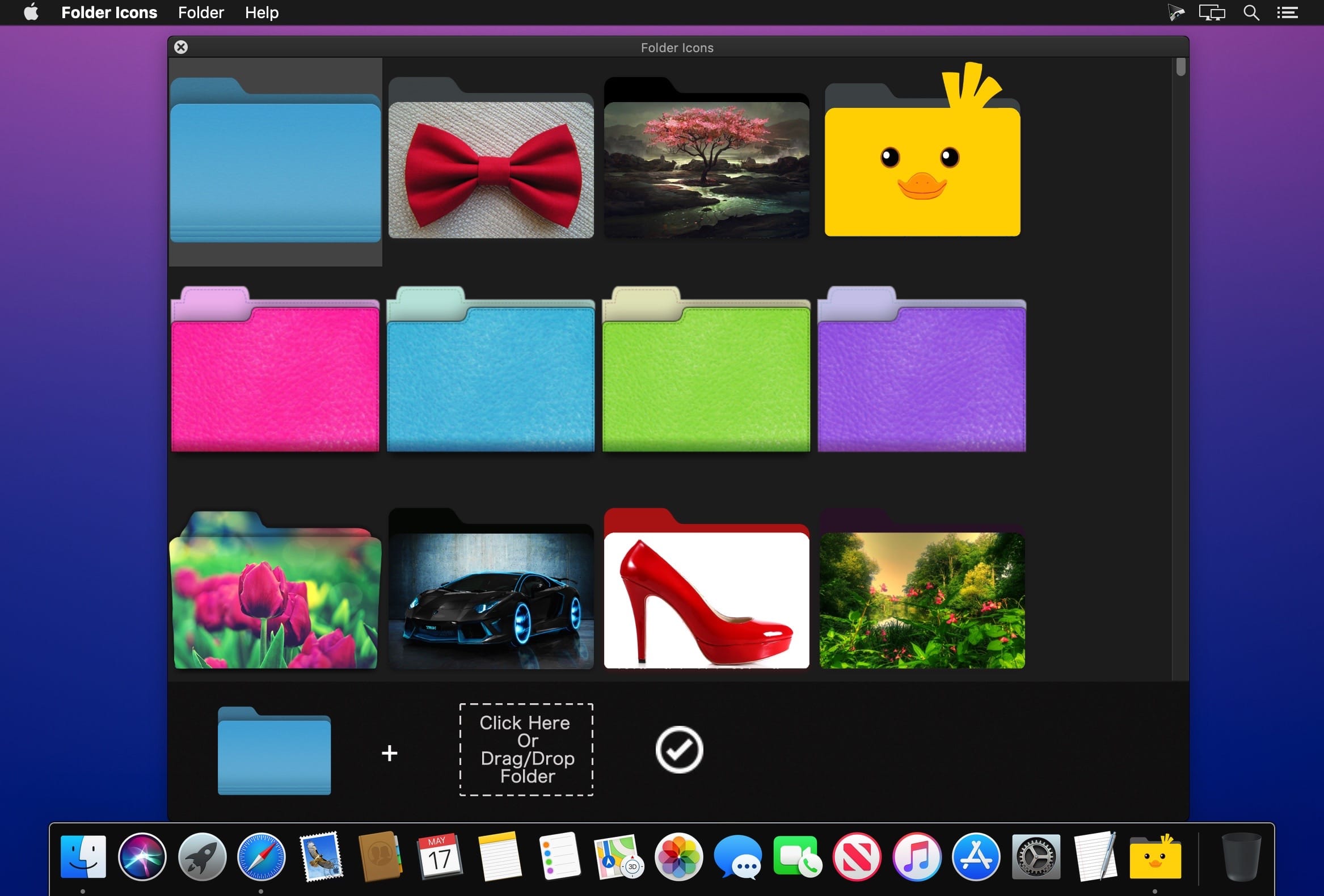Click Folder Icons duck app in Dock
The width and height of the screenshot is (1324, 896).
[1155, 857]
